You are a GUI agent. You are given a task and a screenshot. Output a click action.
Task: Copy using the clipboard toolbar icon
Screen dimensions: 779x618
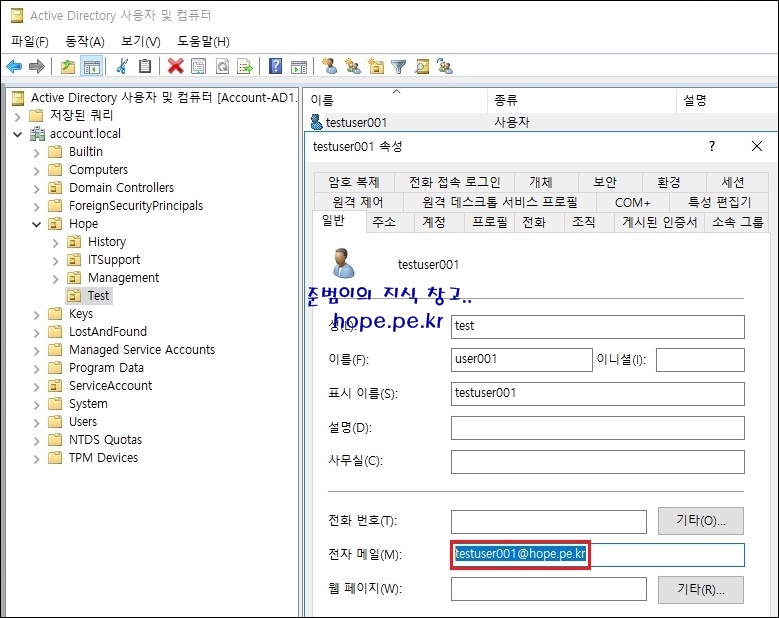point(145,66)
